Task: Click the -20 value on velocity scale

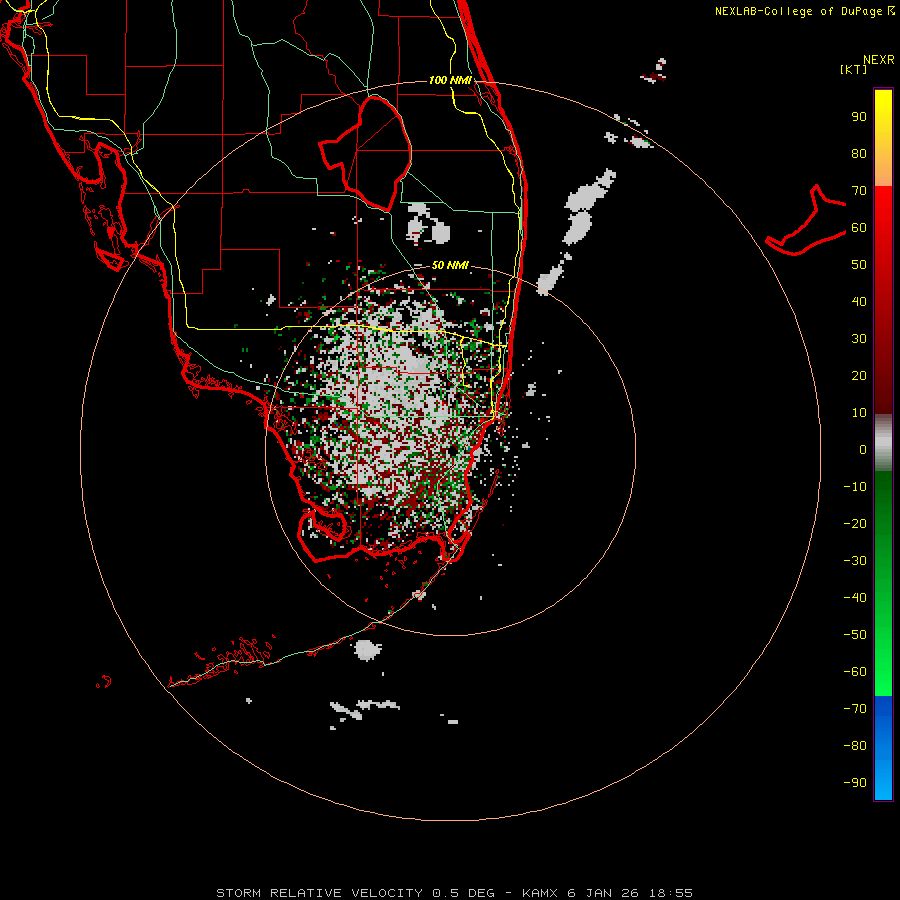Action: coord(855,523)
